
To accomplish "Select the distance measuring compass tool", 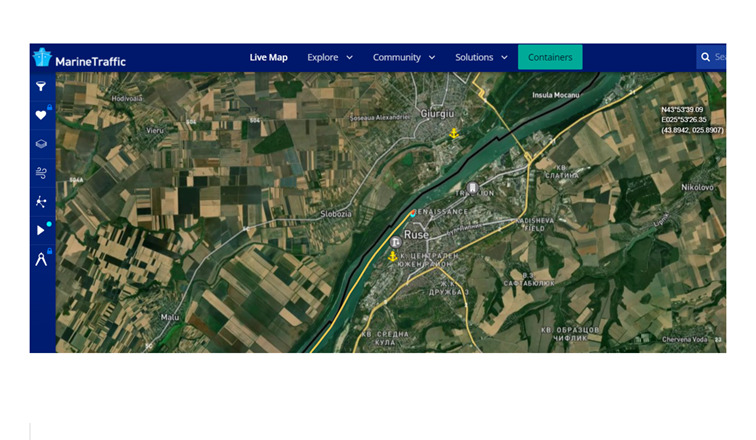I will coord(41,259).
